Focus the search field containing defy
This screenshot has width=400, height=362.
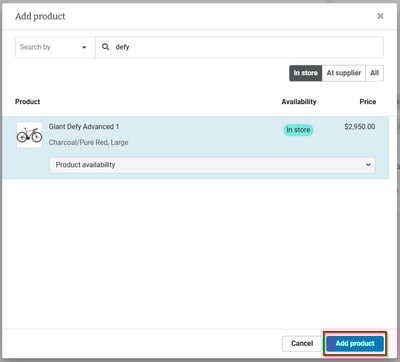coord(239,47)
